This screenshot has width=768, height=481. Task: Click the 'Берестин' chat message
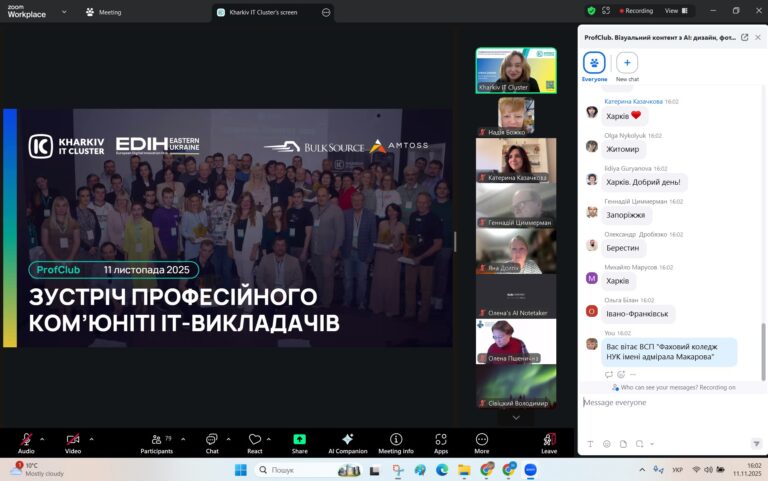point(623,248)
